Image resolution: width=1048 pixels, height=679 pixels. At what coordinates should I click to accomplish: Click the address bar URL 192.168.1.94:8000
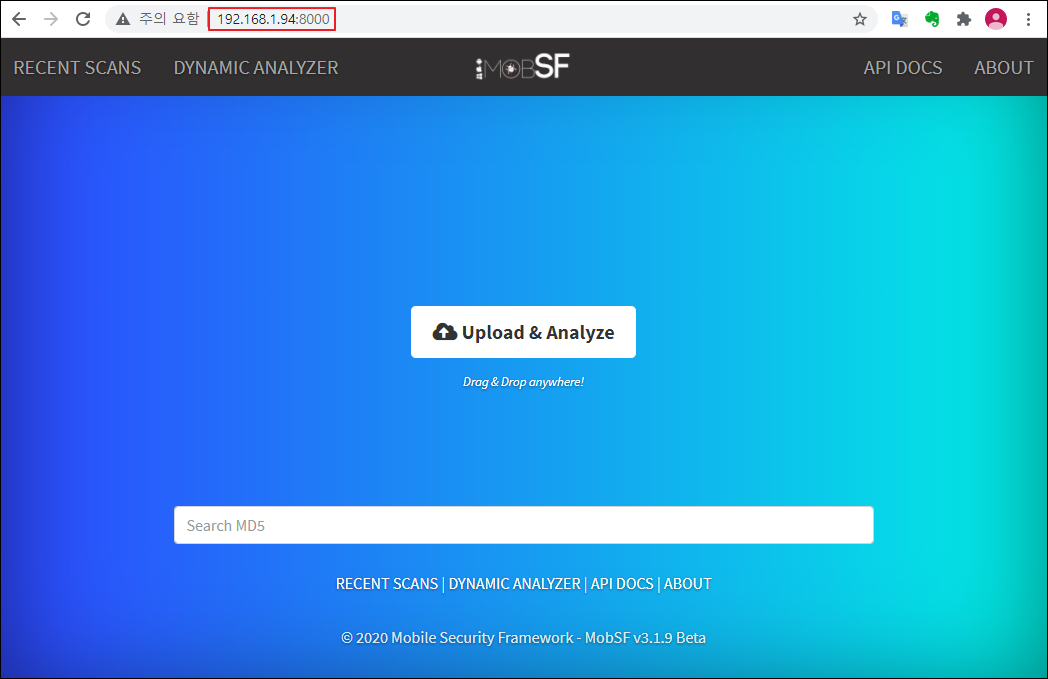273,19
